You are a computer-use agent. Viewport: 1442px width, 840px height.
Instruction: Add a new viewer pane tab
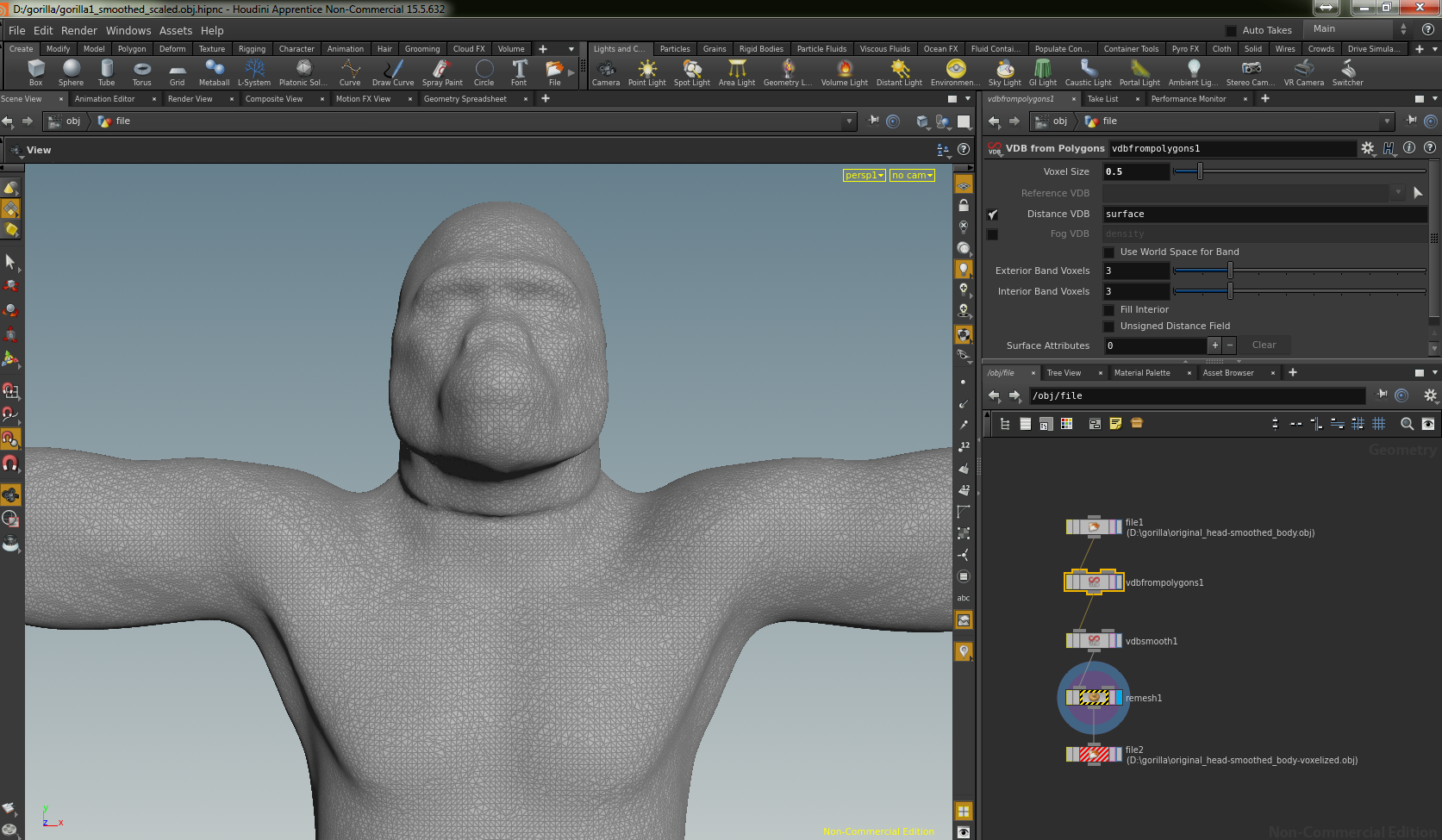(x=545, y=99)
